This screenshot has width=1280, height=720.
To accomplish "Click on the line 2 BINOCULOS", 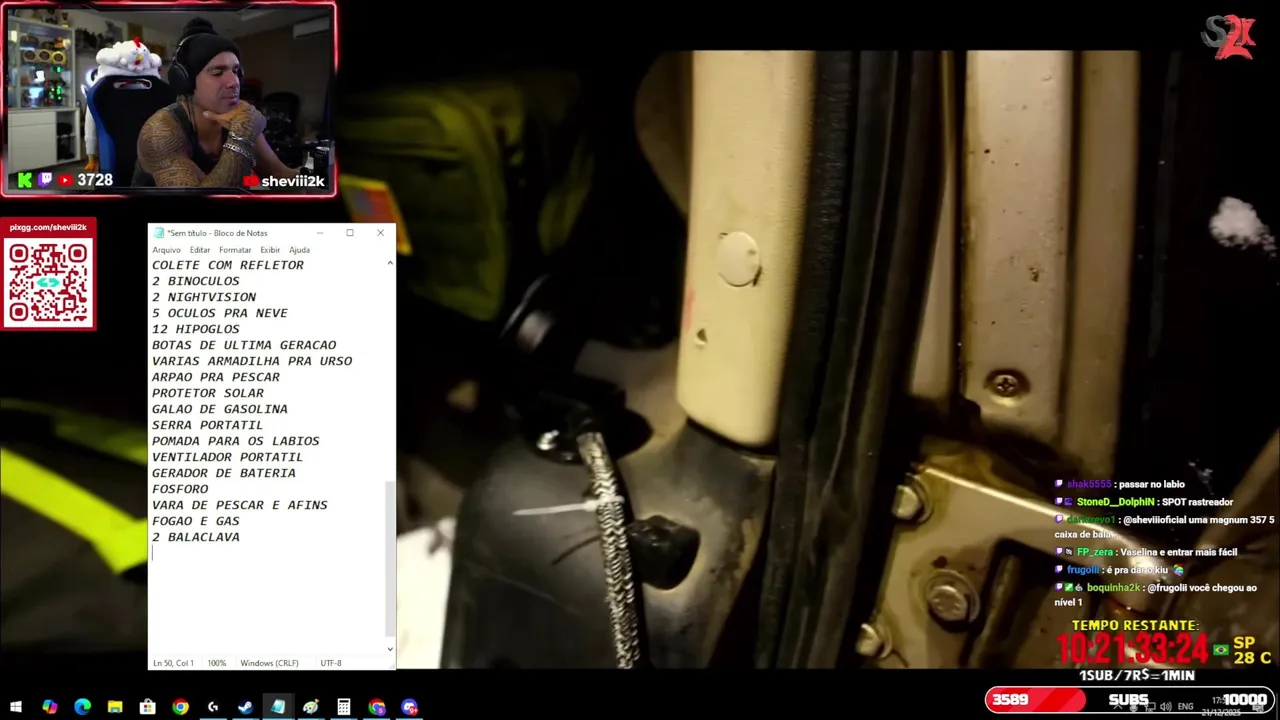I will tap(196, 281).
